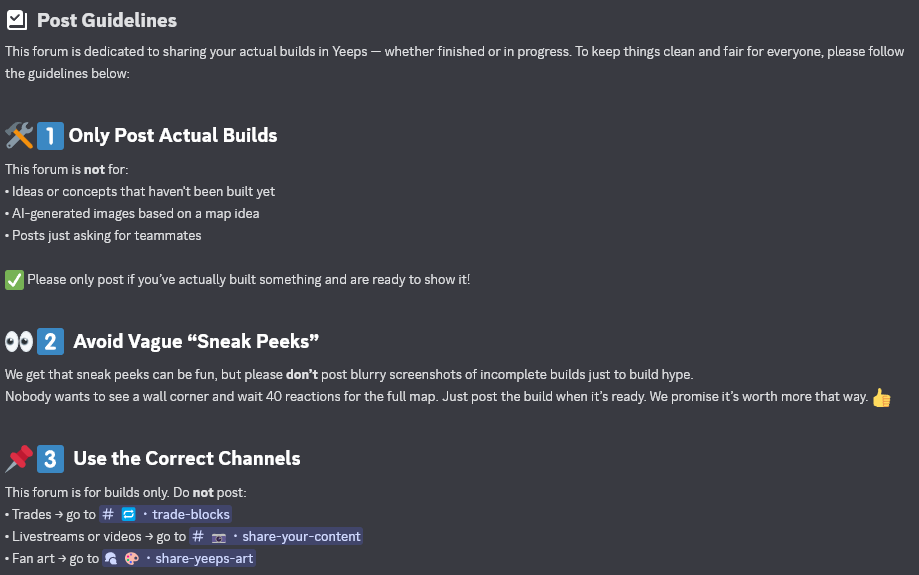
Task: Click the camera emoji in share-your-content
Action: pos(219,537)
